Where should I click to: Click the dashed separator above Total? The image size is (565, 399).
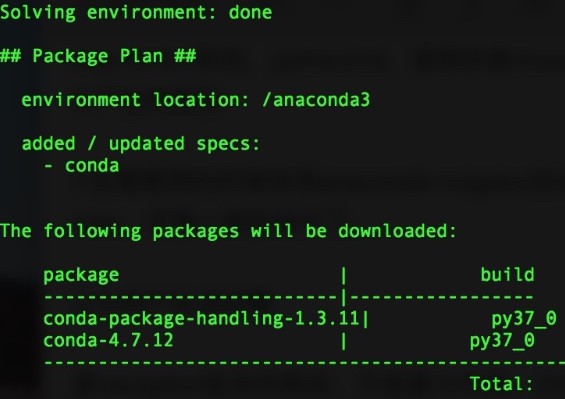click(x=304, y=362)
